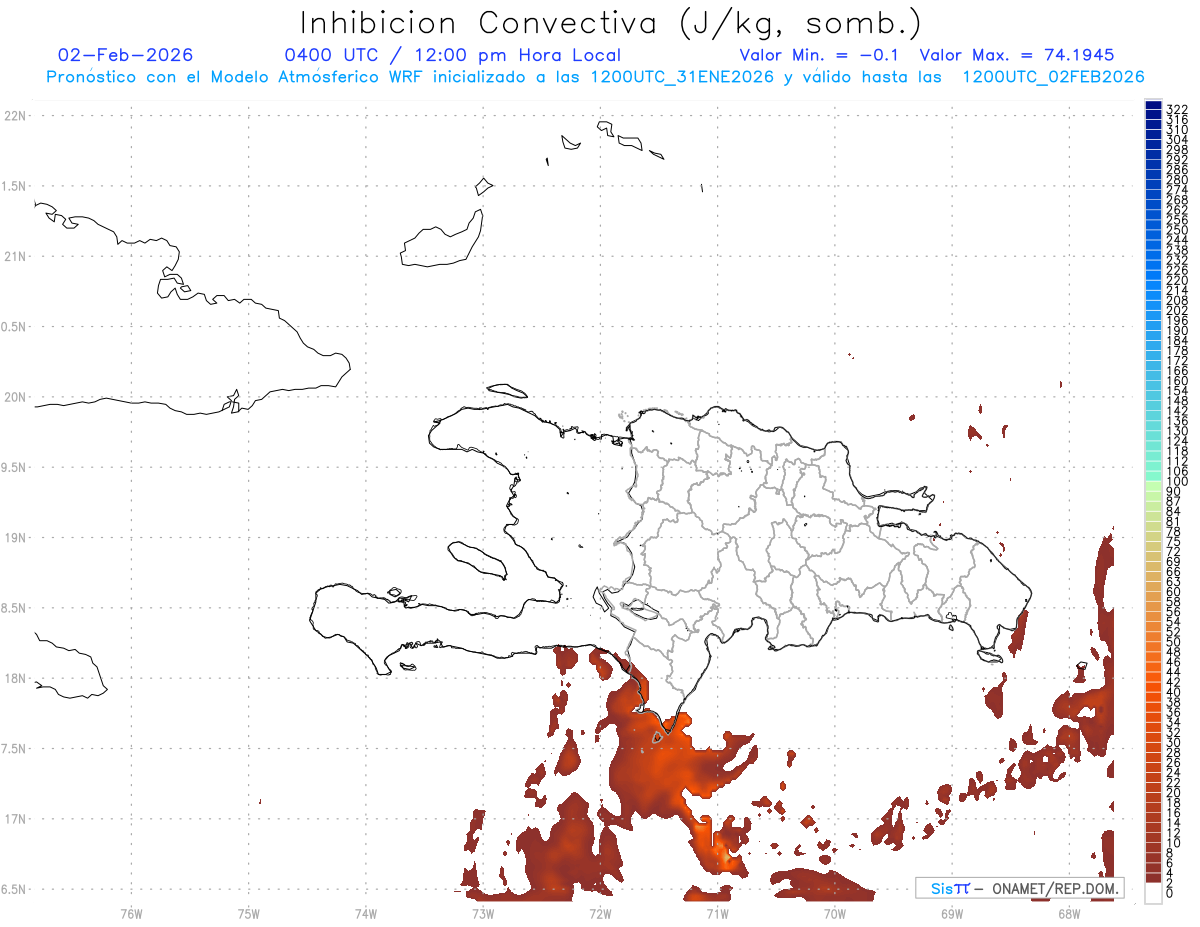
Task: Click the 75W longitude label
Action: (x=249, y=913)
